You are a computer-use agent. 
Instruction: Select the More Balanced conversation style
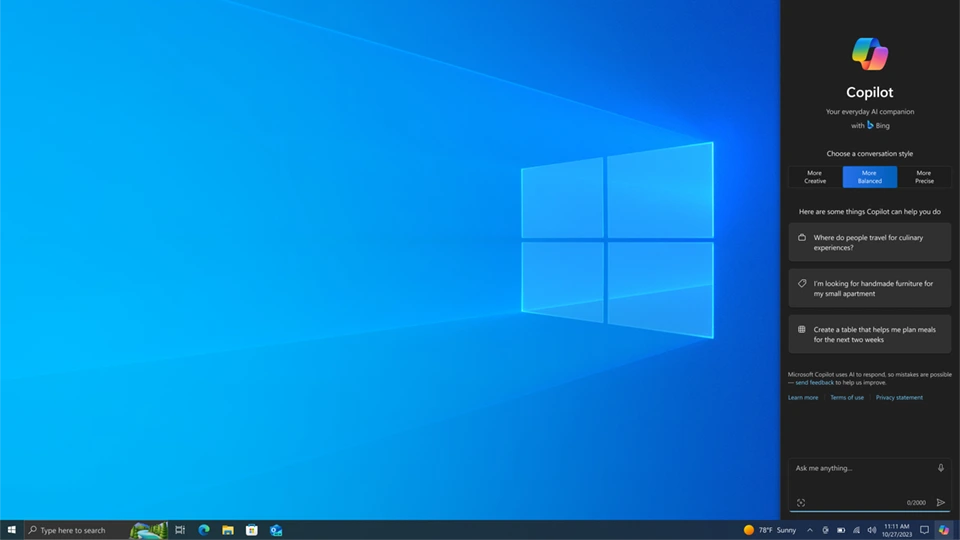point(869,177)
